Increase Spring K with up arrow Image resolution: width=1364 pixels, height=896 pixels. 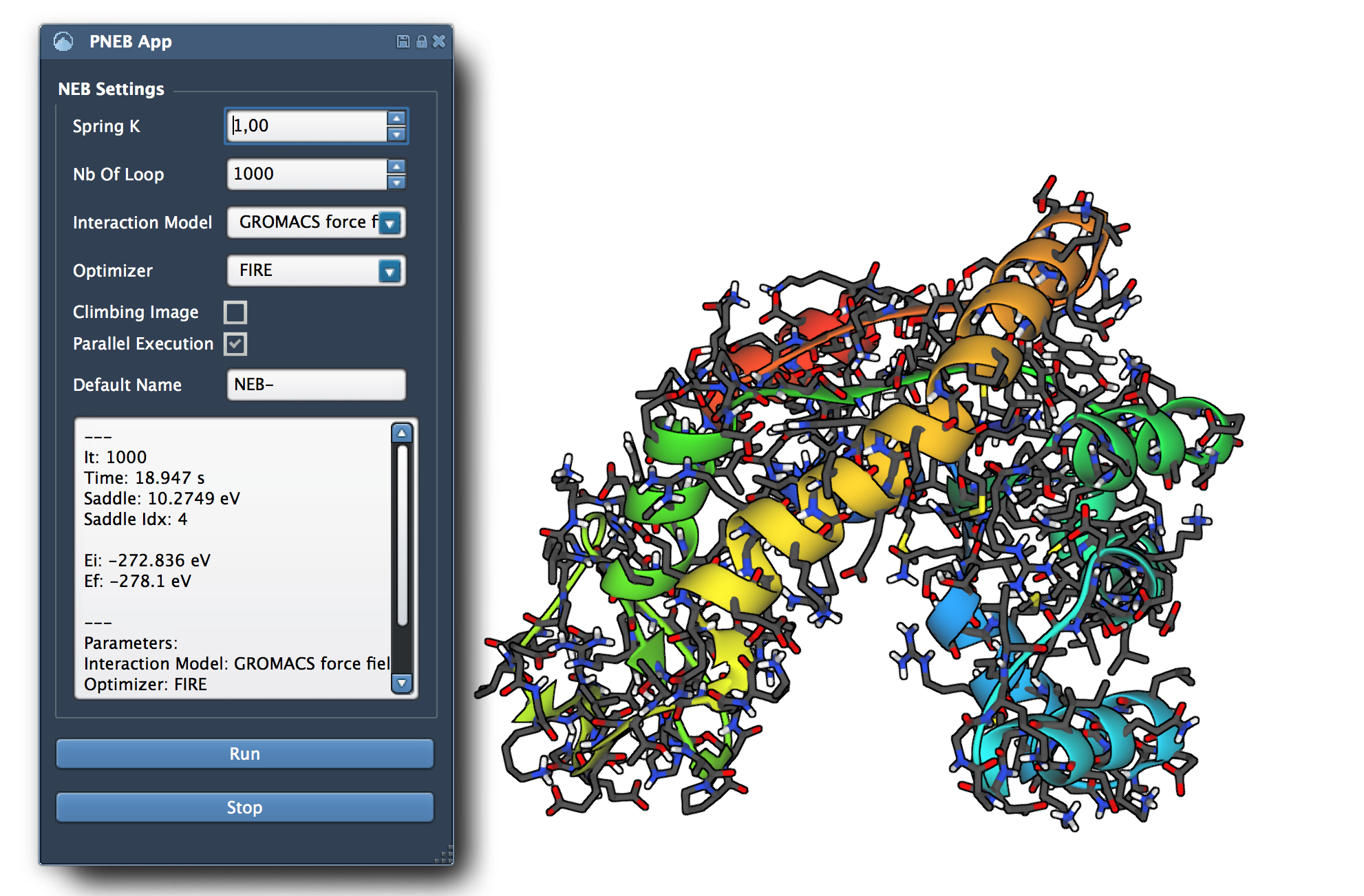coord(396,118)
